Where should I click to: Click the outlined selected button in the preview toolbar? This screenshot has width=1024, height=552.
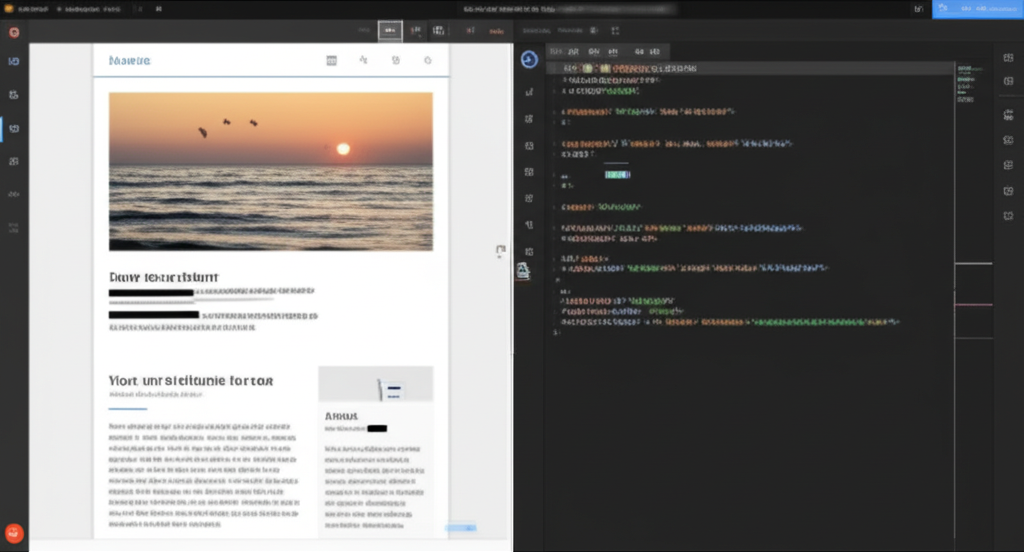390,31
